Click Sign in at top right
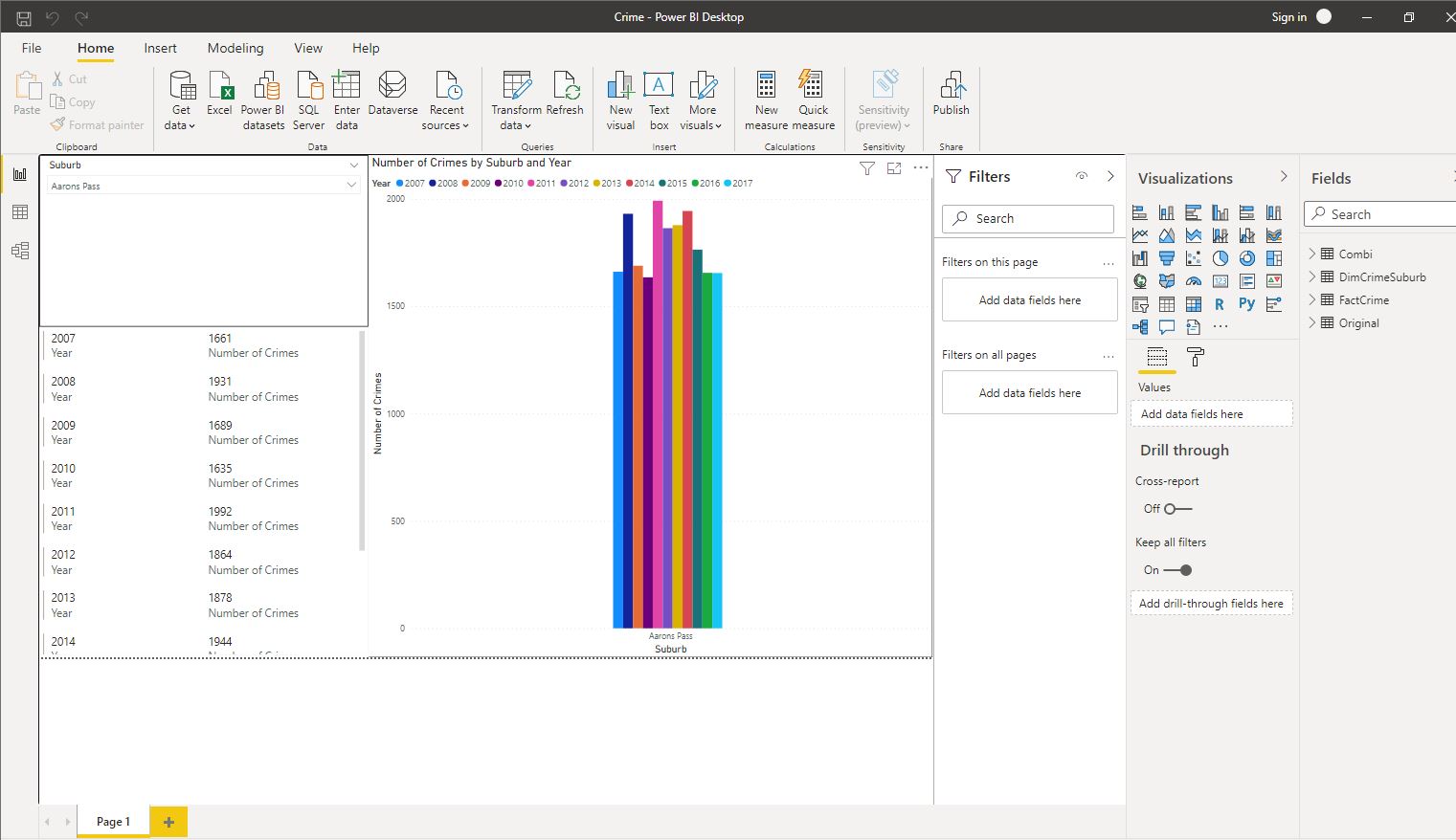Image resolution: width=1456 pixels, height=840 pixels. [x=1288, y=17]
